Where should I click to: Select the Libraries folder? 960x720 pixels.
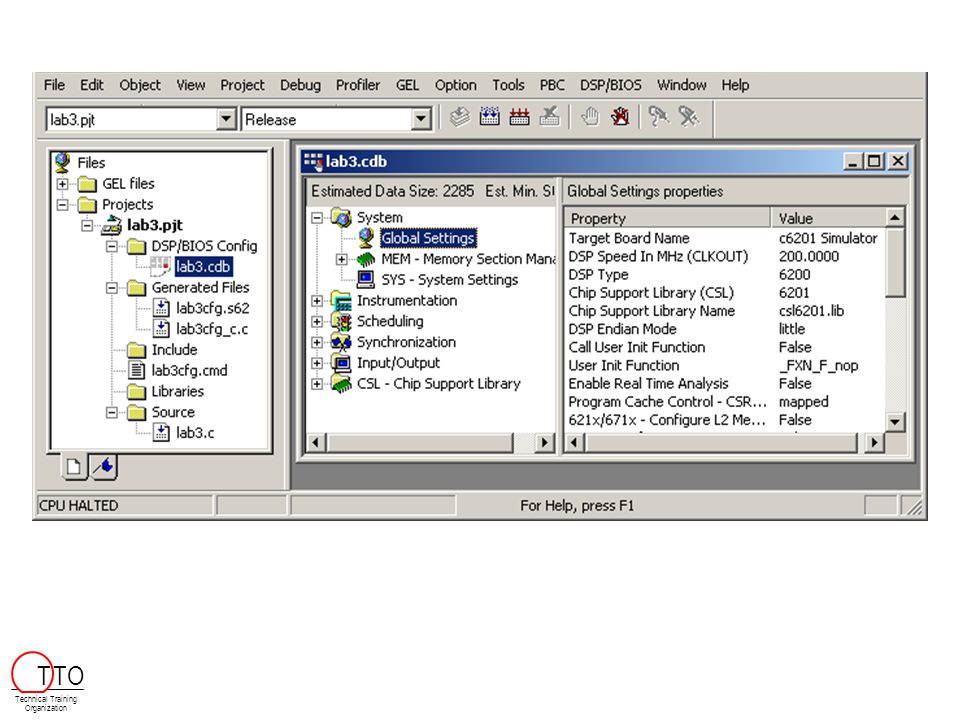click(178, 391)
